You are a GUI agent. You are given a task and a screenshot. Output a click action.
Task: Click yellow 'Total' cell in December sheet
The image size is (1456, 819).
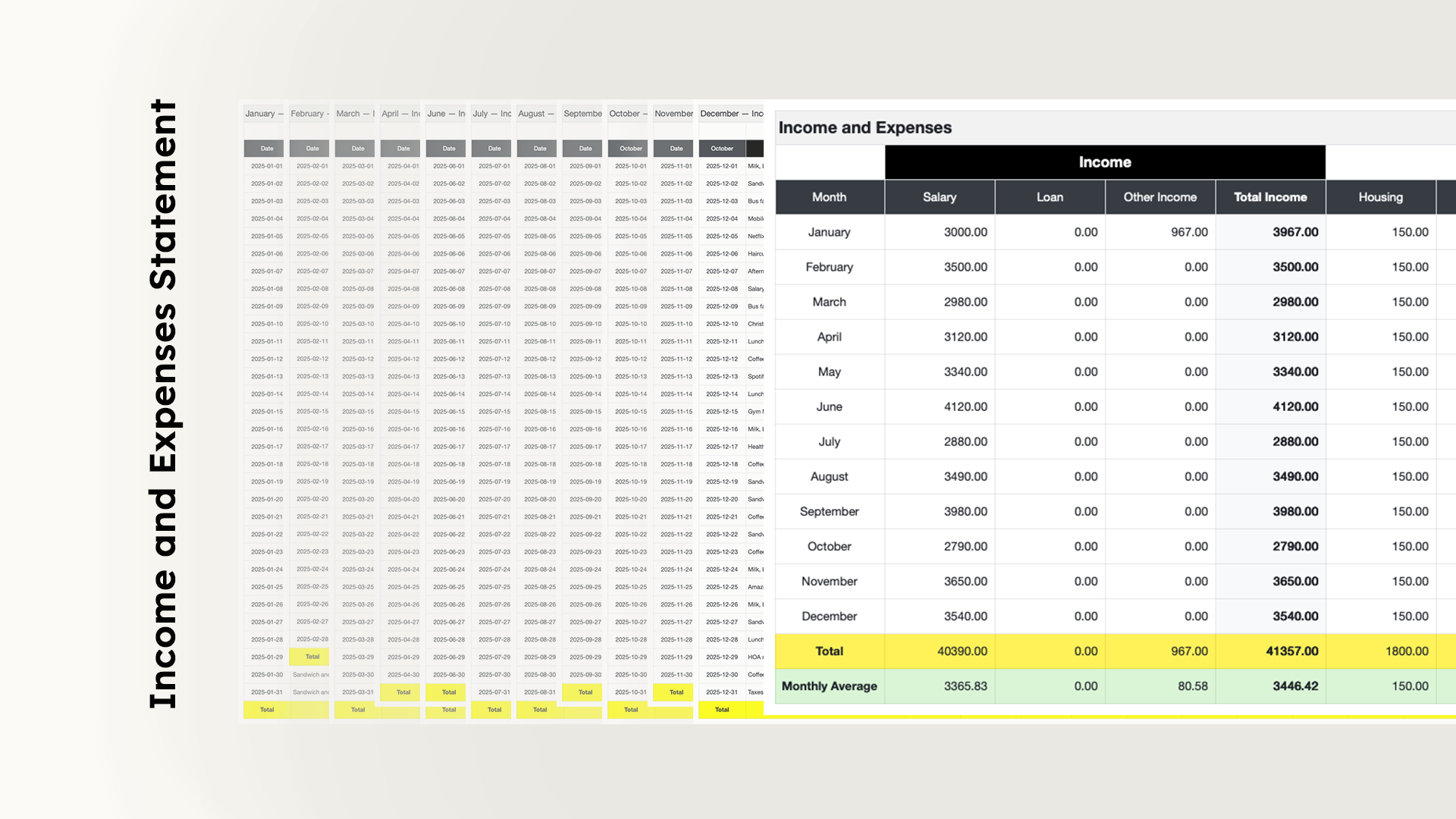[x=722, y=710]
